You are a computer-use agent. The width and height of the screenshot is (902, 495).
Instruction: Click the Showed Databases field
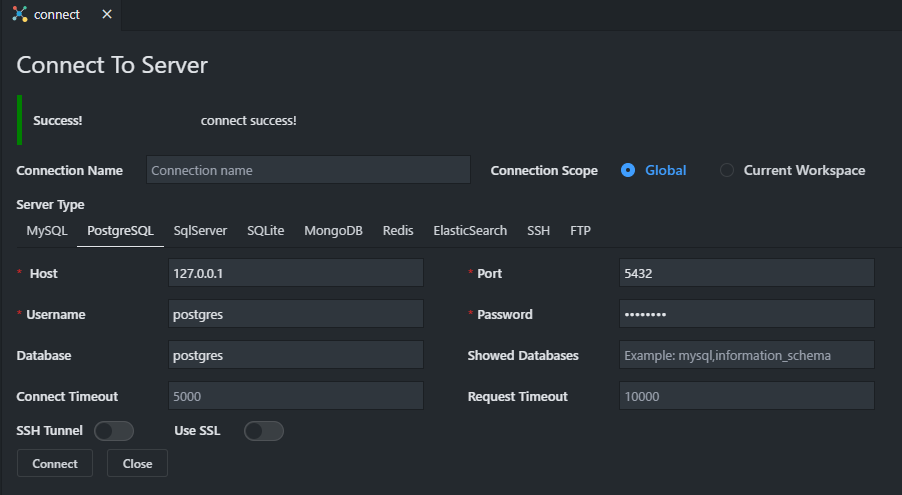746,355
